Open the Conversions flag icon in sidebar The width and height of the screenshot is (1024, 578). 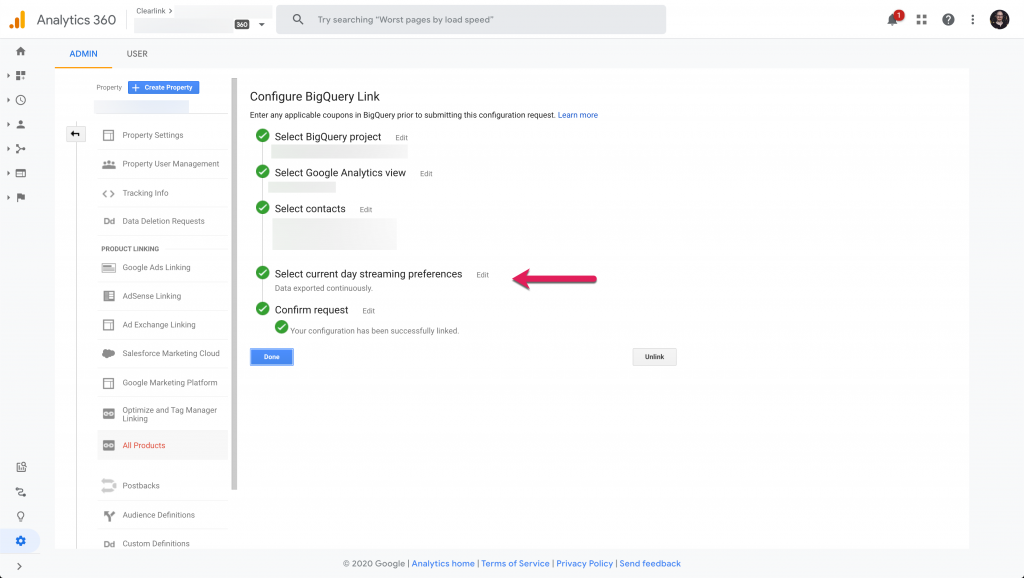tap(21, 197)
